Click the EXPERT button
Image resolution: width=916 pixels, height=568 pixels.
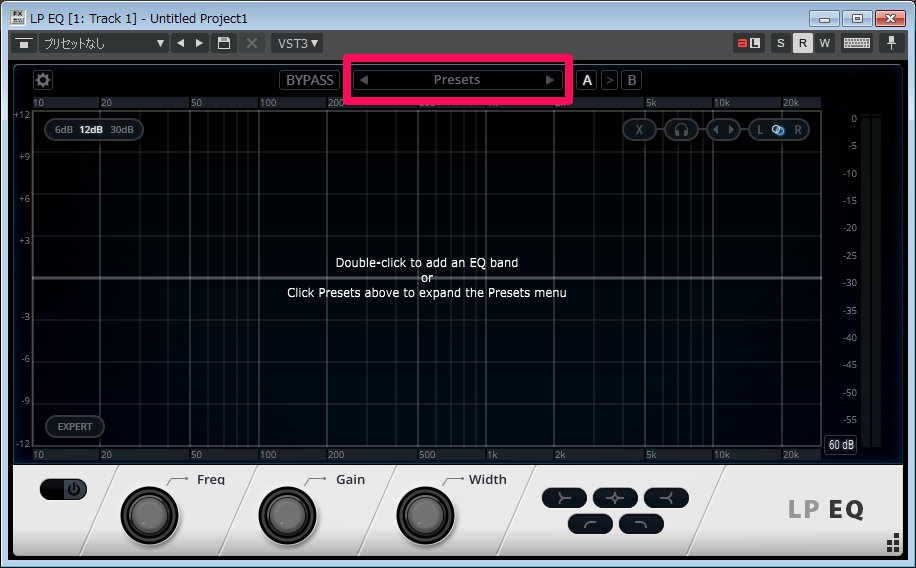[75, 427]
